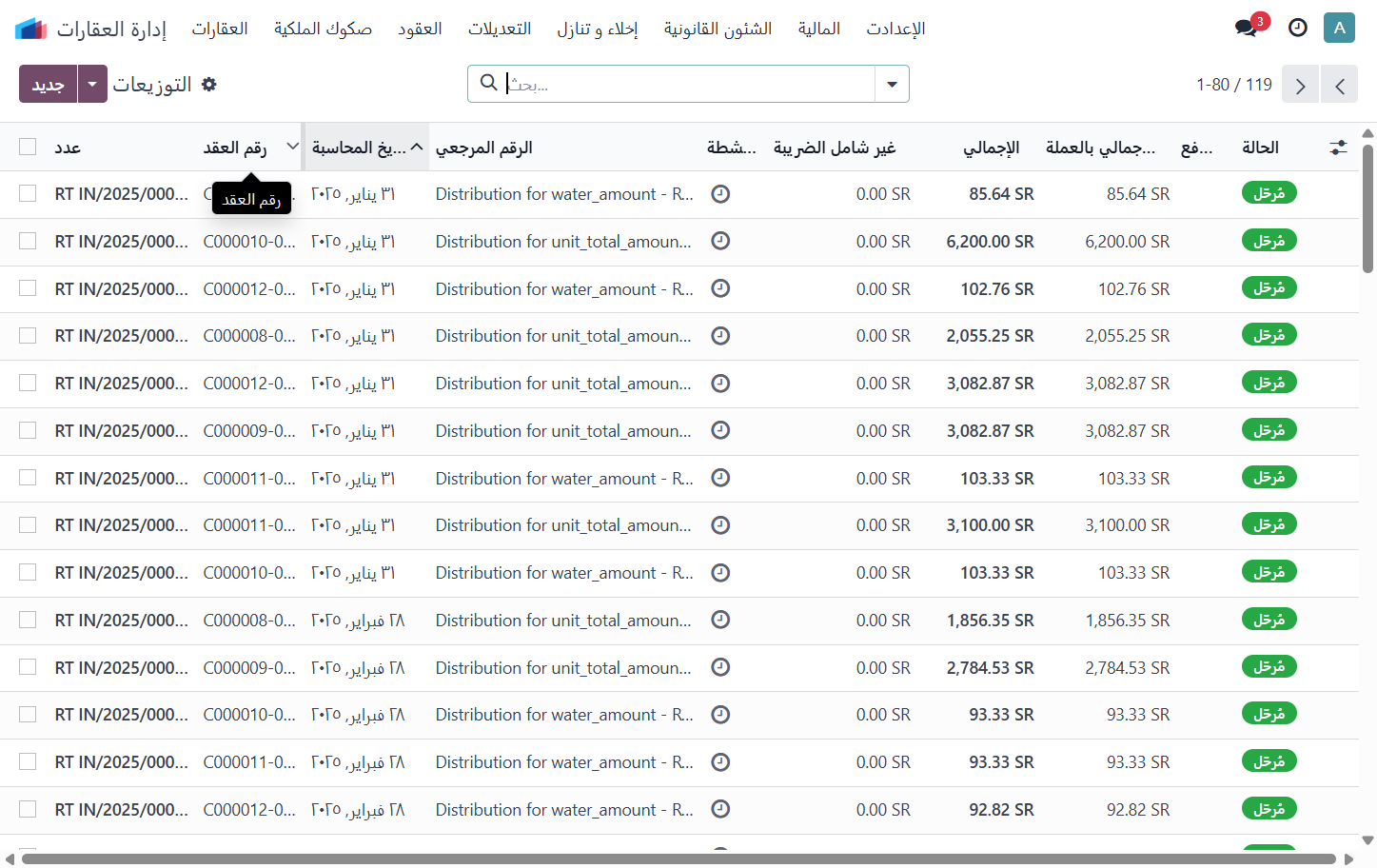Open the المالية menu
Viewport: 1377px width, 868px height.
point(818,29)
